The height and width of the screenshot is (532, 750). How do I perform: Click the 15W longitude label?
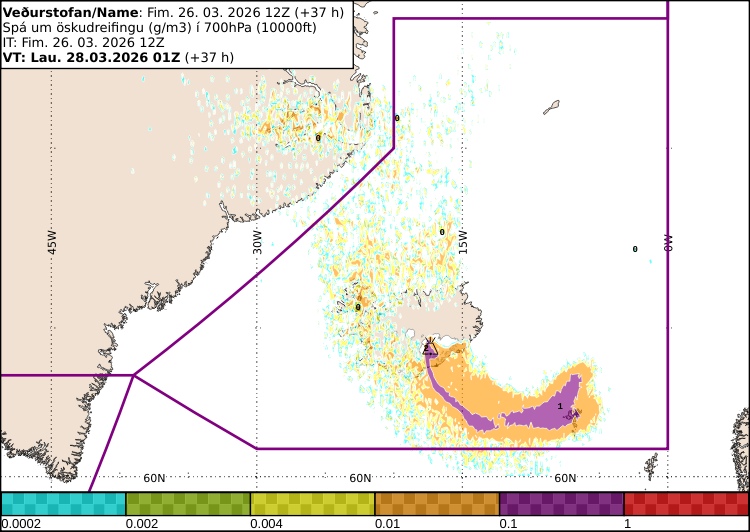463,242
